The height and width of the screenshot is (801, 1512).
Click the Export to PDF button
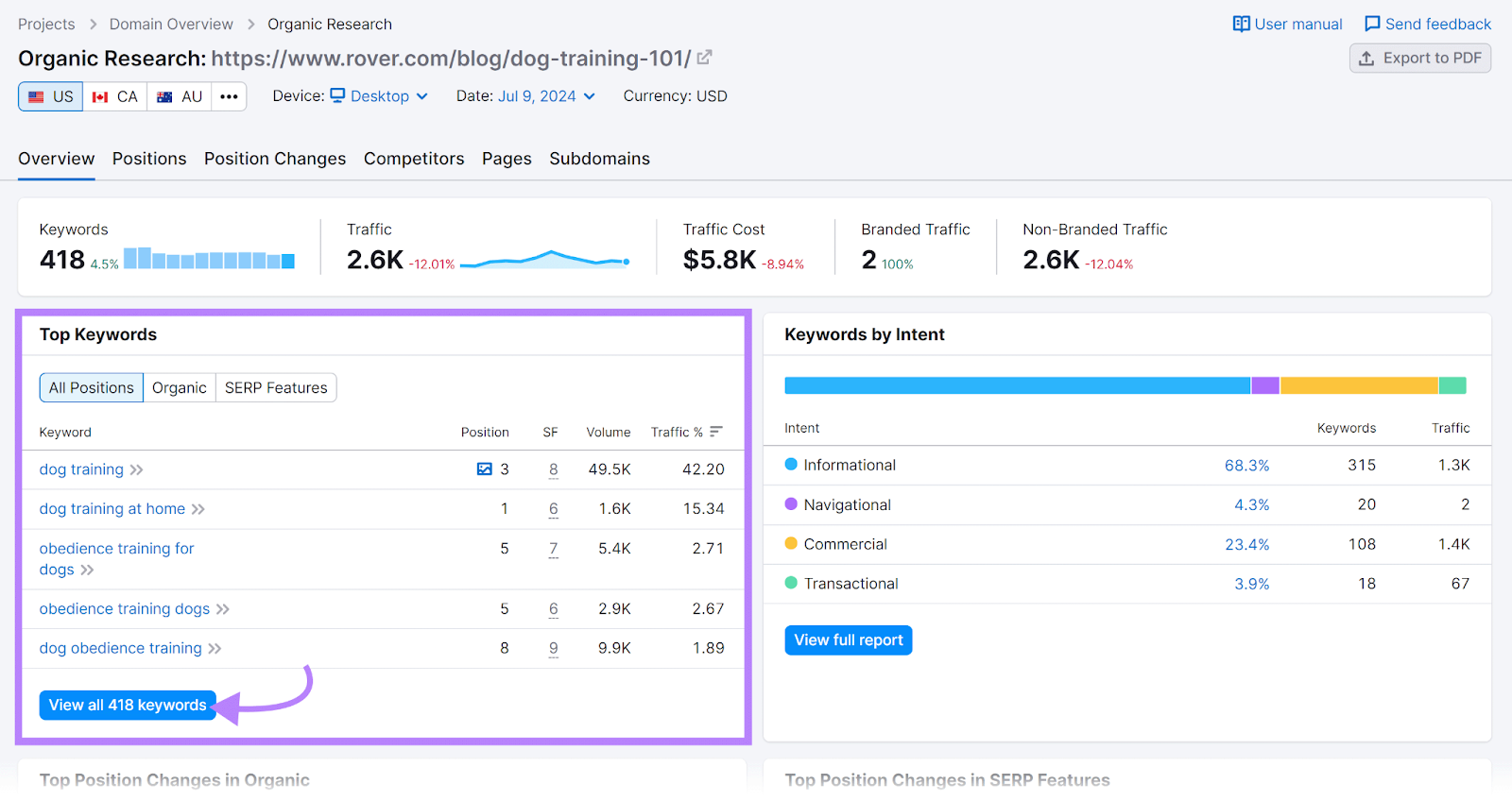point(1420,59)
